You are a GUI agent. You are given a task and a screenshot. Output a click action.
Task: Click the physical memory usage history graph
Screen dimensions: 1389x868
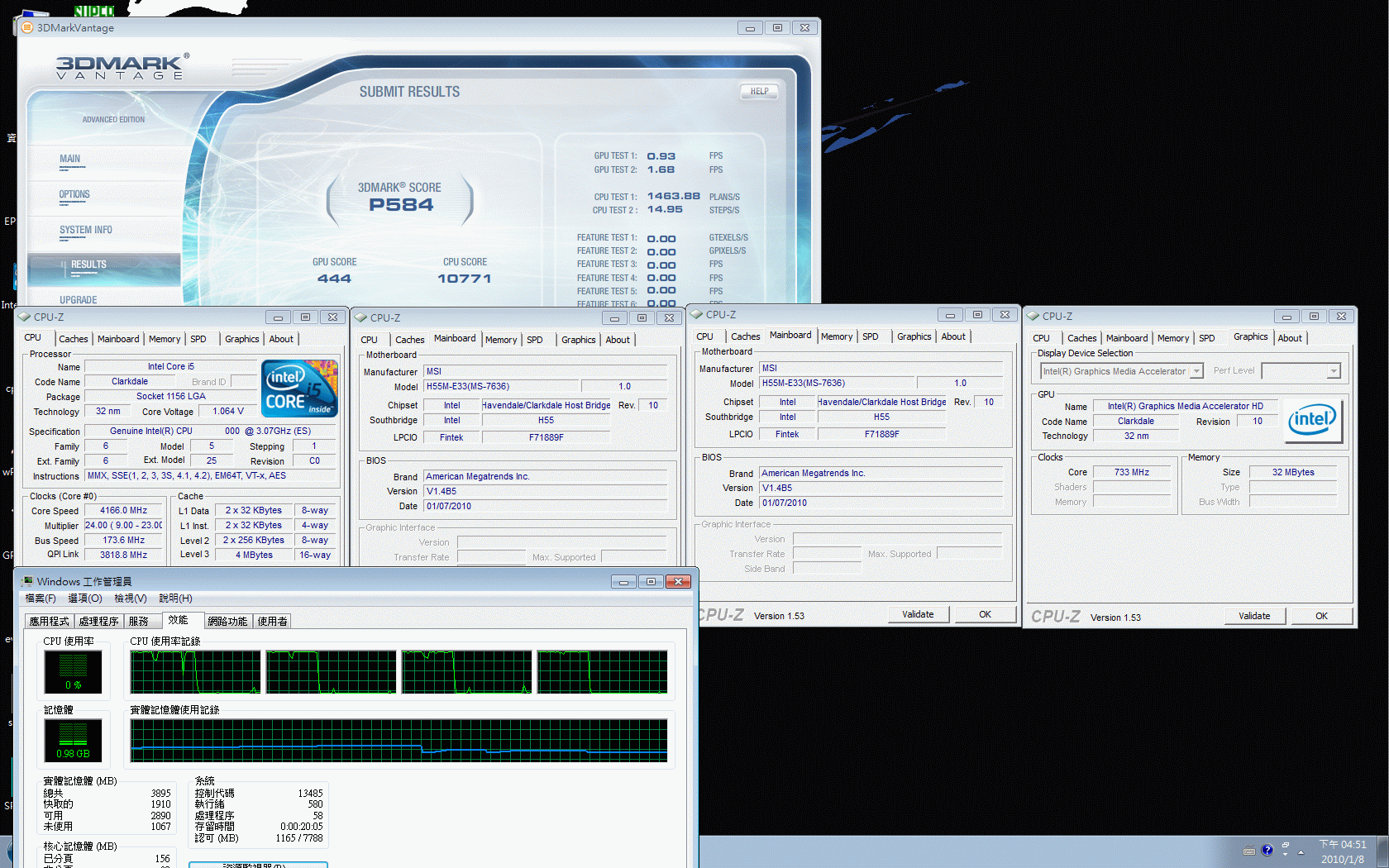(399, 741)
